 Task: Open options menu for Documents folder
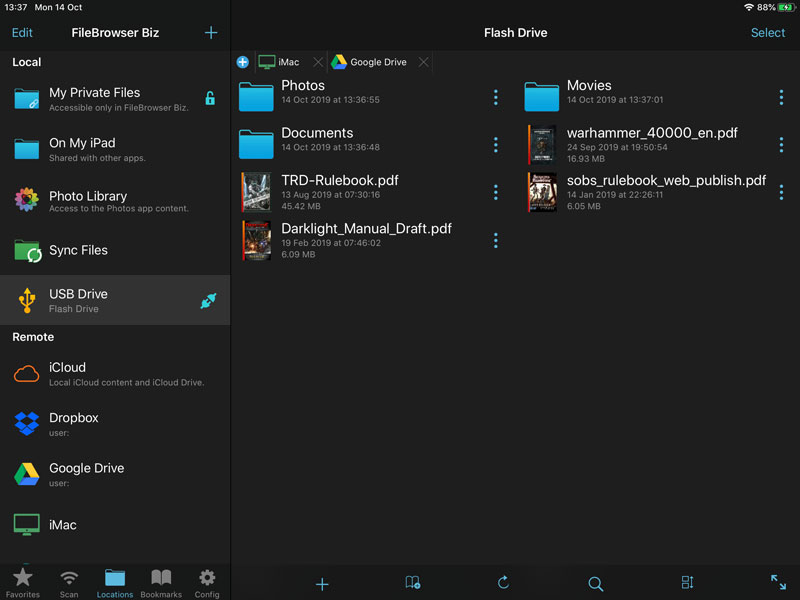point(495,145)
